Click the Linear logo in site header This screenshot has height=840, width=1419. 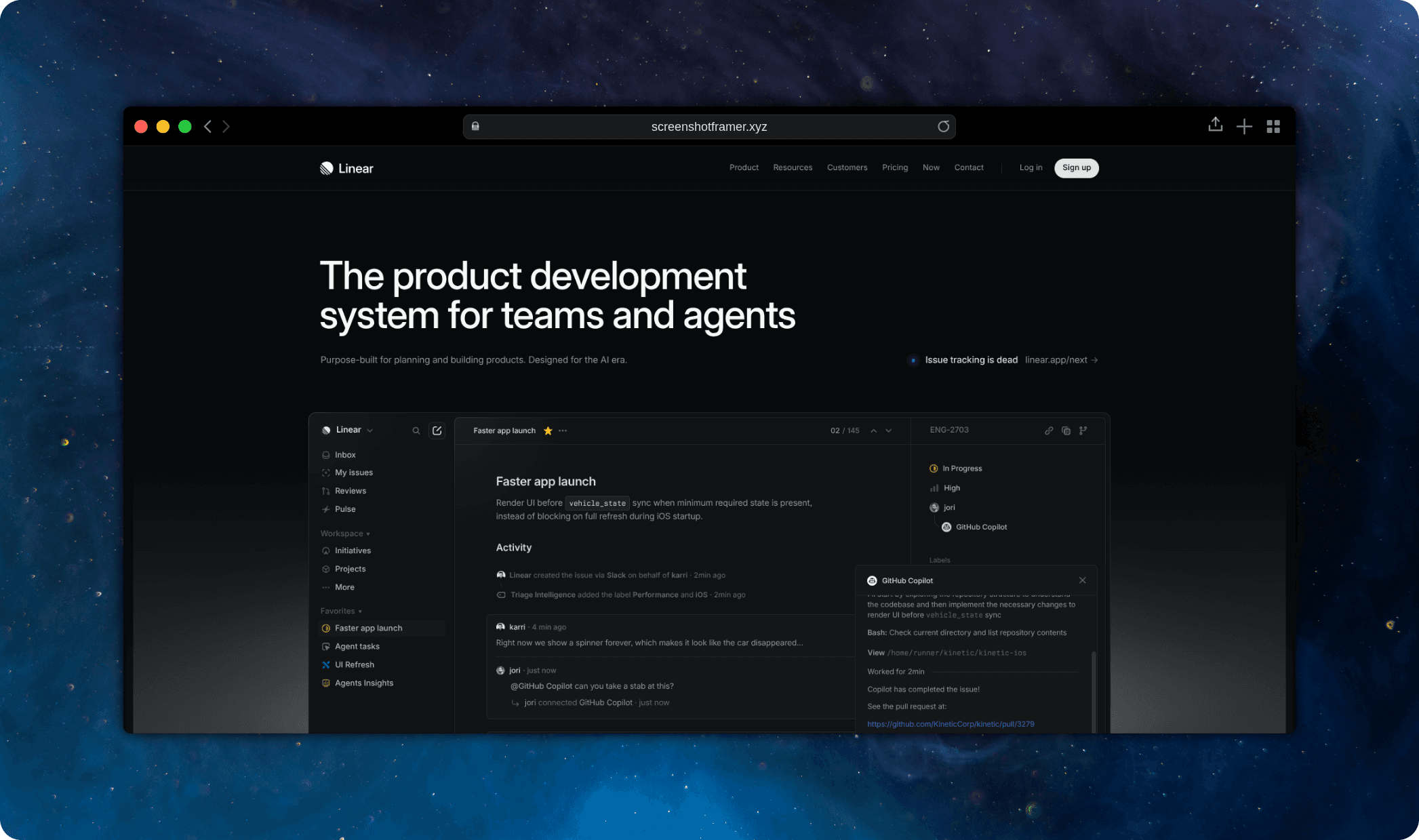click(x=346, y=168)
